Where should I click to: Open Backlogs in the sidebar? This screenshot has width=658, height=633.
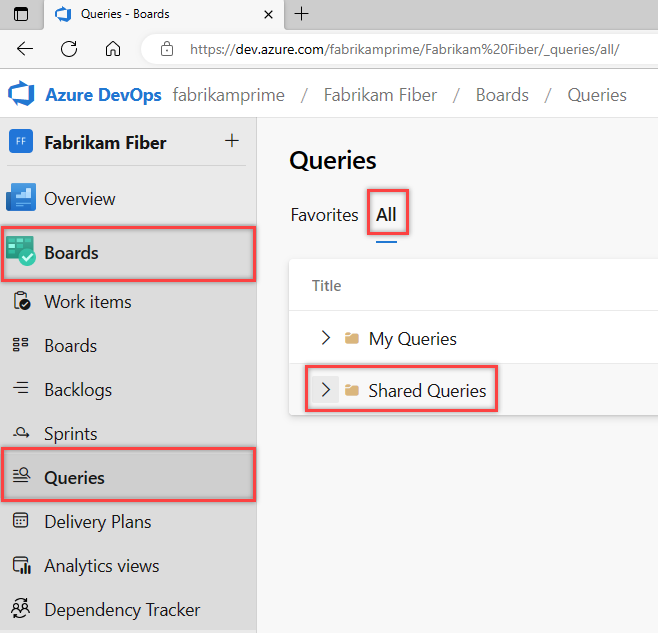click(x=78, y=390)
